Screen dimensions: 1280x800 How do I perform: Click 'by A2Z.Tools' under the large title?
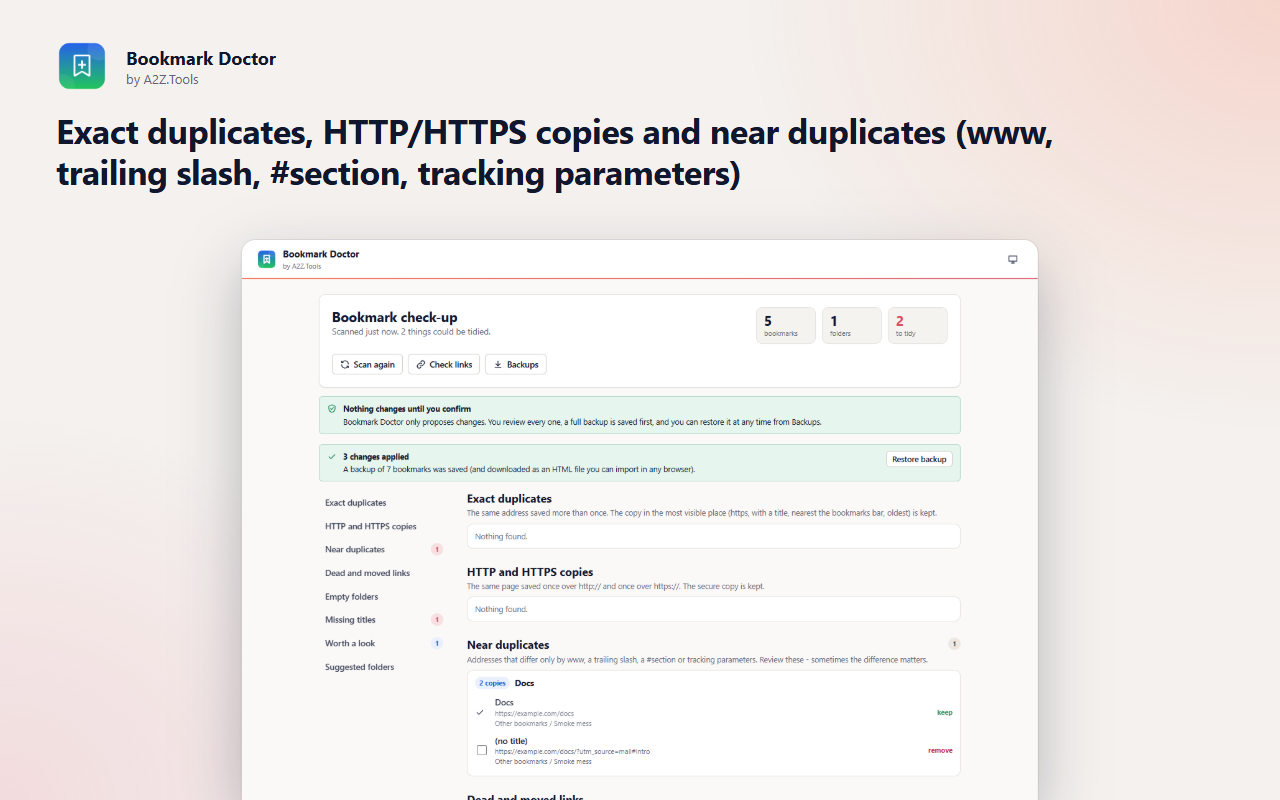tap(162, 80)
